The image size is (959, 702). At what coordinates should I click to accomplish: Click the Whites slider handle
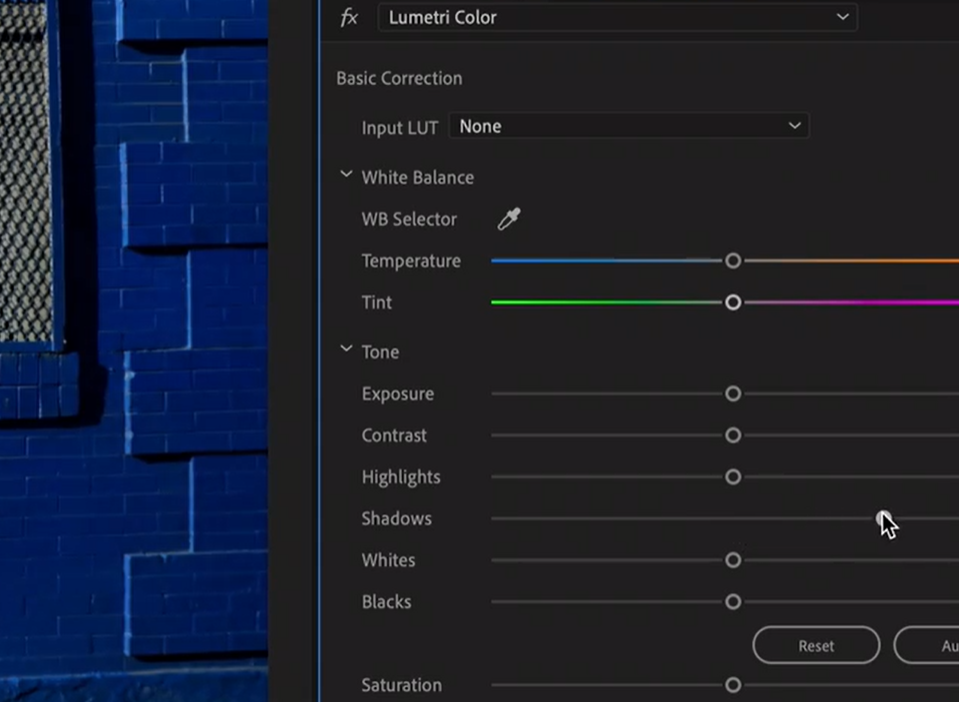pyautogui.click(x=733, y=560)
